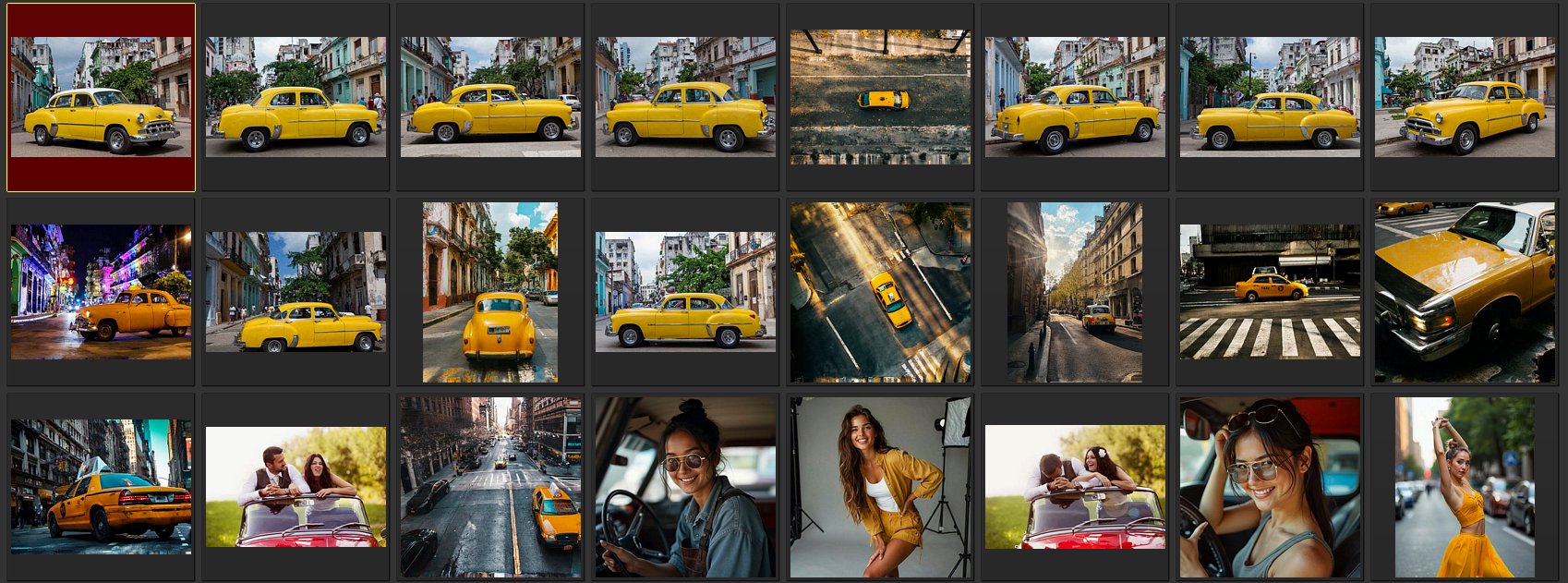The height and width of the screenshot is (583, 1568).
Task: Select side-view yellow car with white car behind
Action: (490, 97)
